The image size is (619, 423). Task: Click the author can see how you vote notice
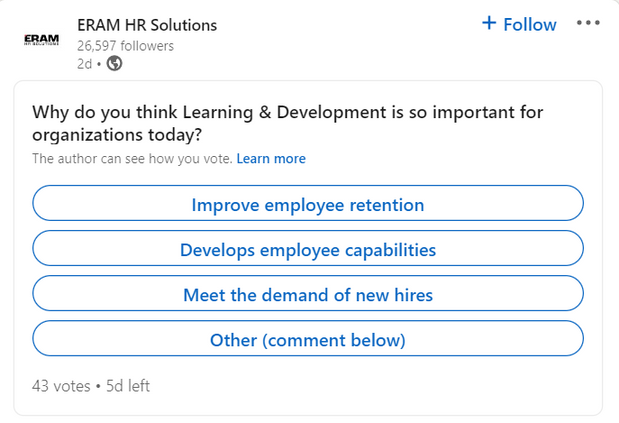(132, 159)
